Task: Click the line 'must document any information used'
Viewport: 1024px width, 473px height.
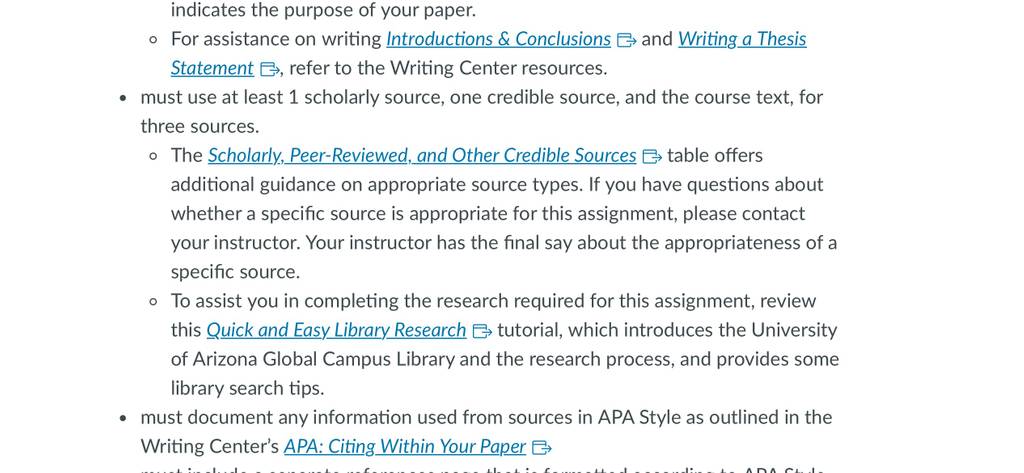Action: 487,417
